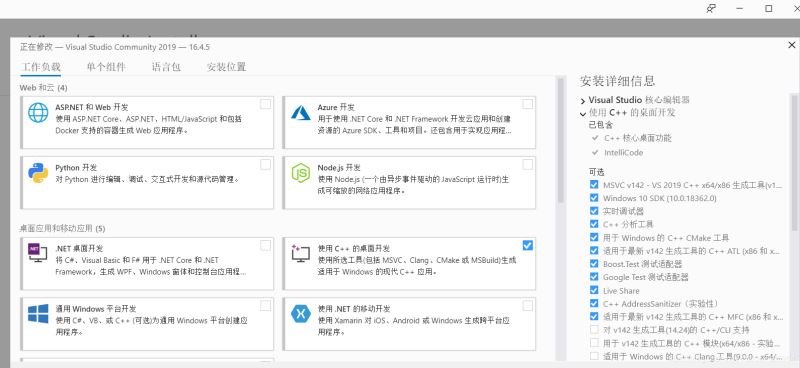Close the modify dialog with X

pos(792,45)
